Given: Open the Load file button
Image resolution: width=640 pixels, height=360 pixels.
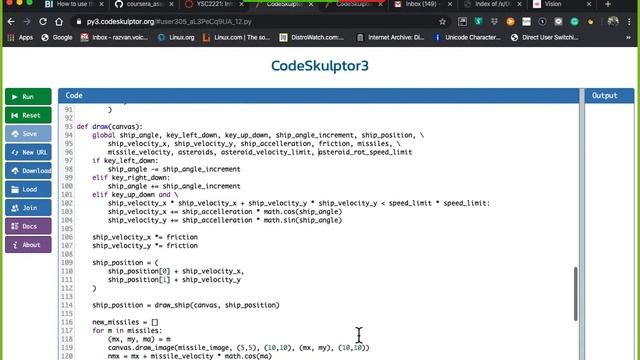Looking at the screenshot, I should coord(28,189).
